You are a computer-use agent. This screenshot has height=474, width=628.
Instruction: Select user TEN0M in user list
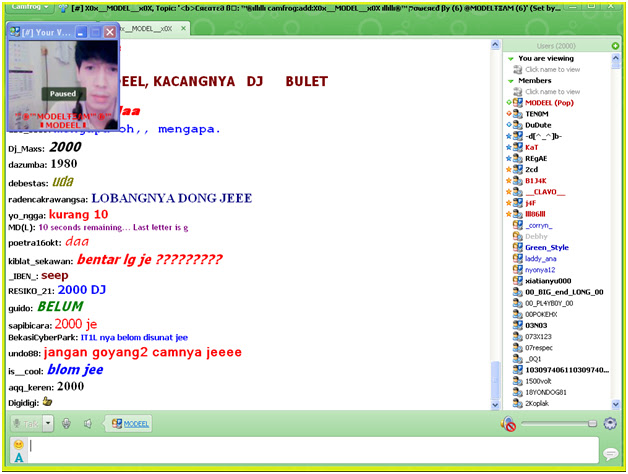(x=537, y=114)
